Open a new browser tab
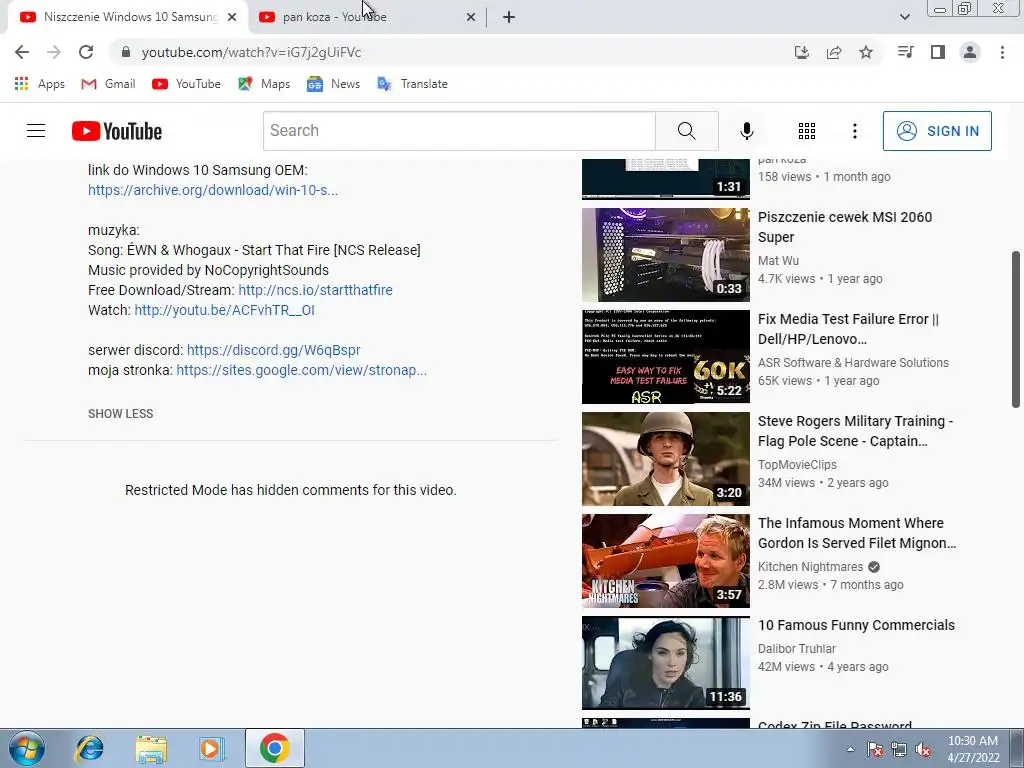The image size is (1024, 768). pyautogui.click(x=509, y=17)
